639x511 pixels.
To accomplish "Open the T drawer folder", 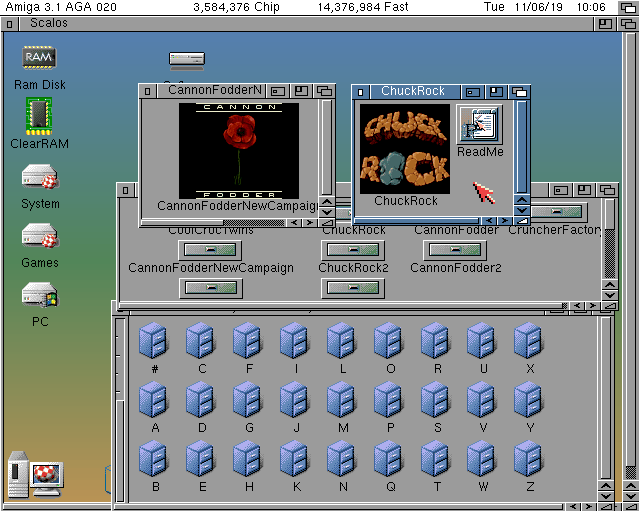I will click(435, 458).
